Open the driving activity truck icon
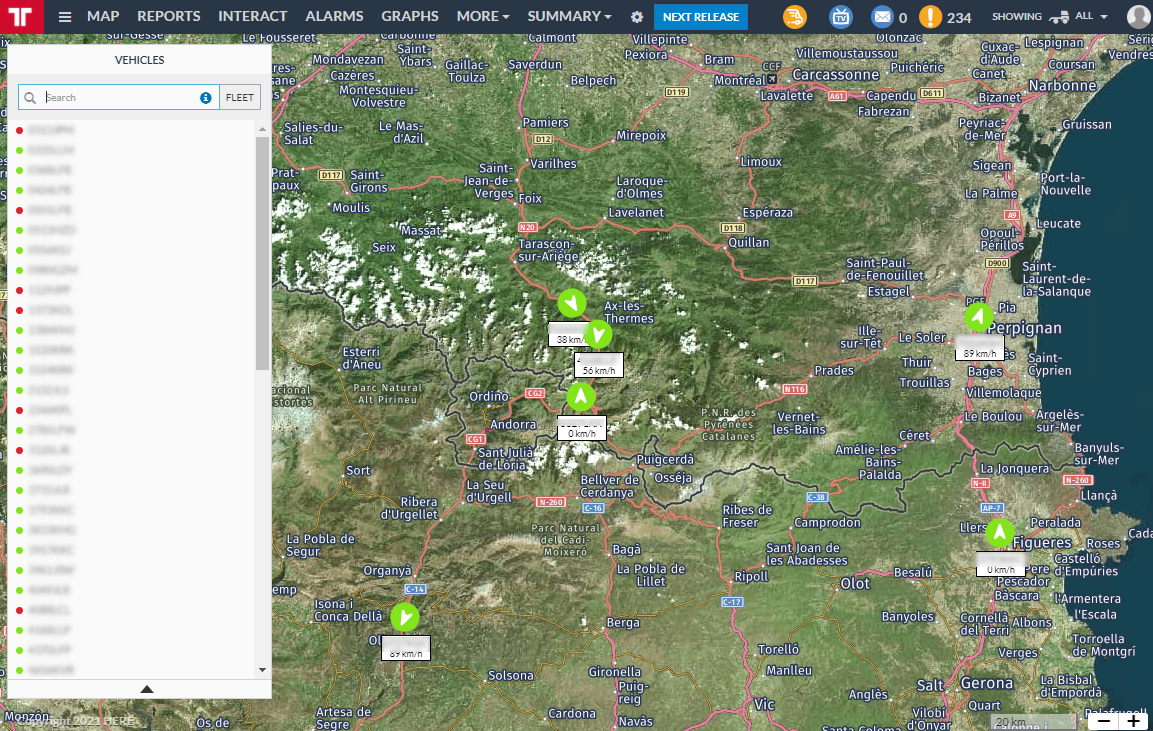The height and width of the screenshot is (731, 1153). (x=796, y=16)
